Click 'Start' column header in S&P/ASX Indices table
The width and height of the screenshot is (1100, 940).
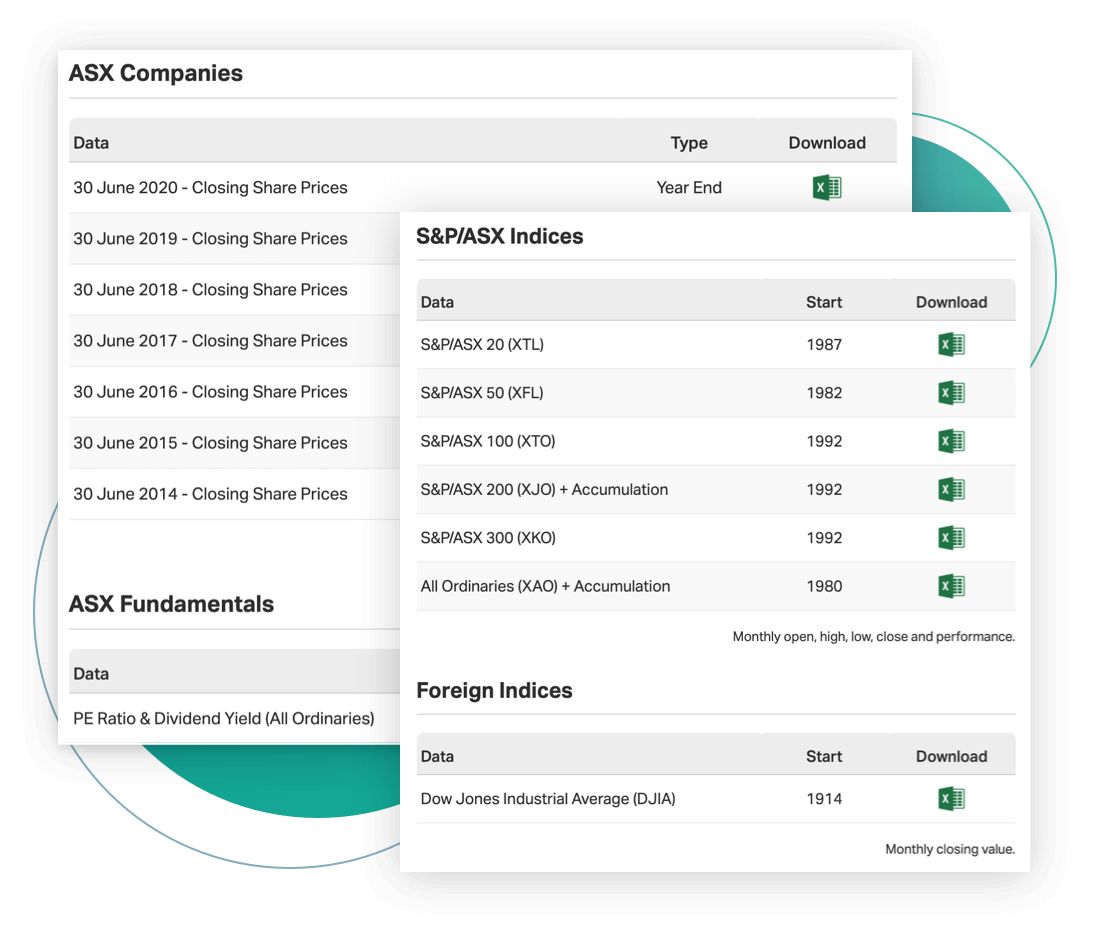824,302
